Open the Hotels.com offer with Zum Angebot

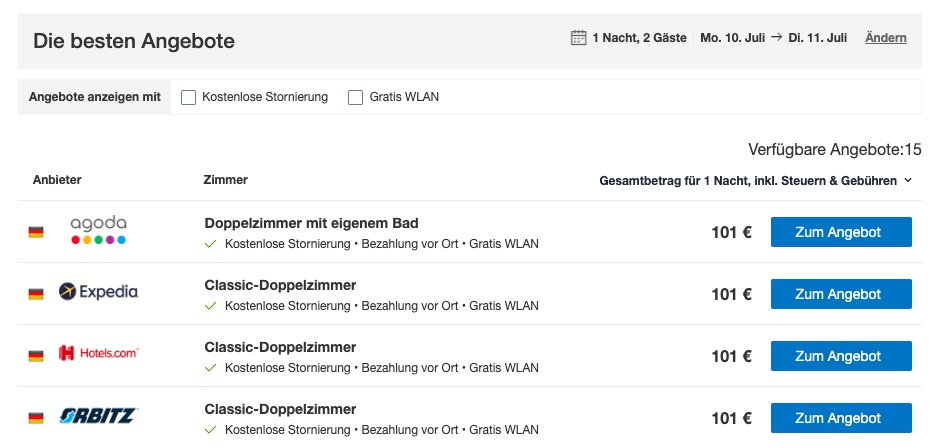pos(841,356)
